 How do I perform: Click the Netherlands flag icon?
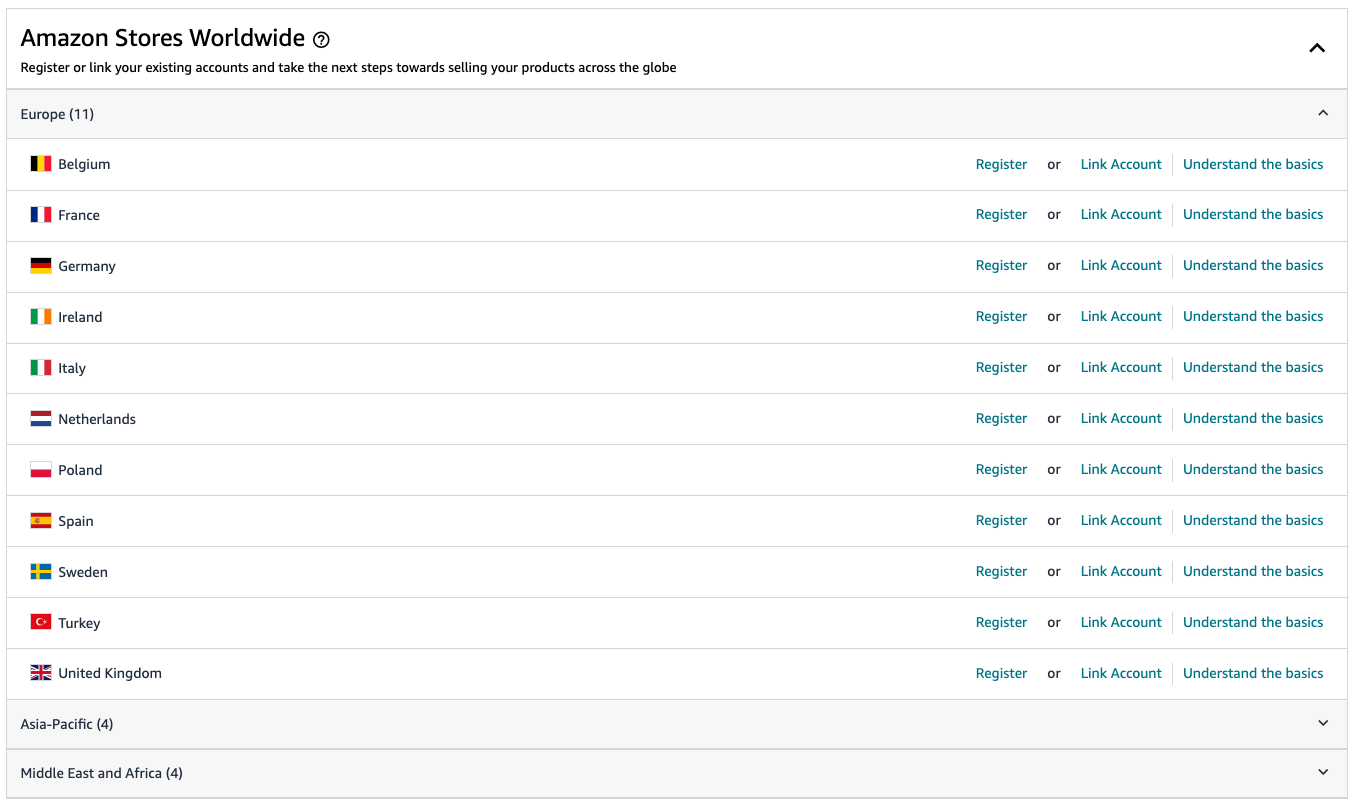[x=41, y=419]
